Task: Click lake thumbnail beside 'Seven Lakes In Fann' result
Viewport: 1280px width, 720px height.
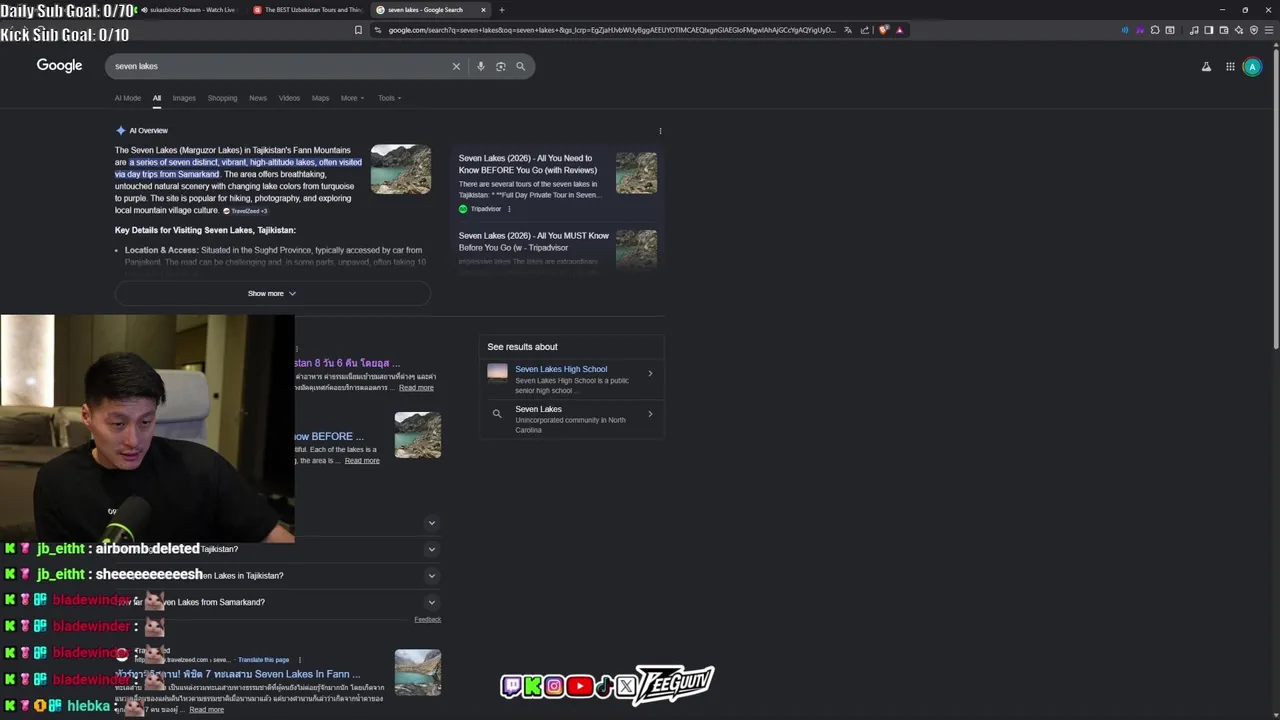Action: tap(417, 672)
